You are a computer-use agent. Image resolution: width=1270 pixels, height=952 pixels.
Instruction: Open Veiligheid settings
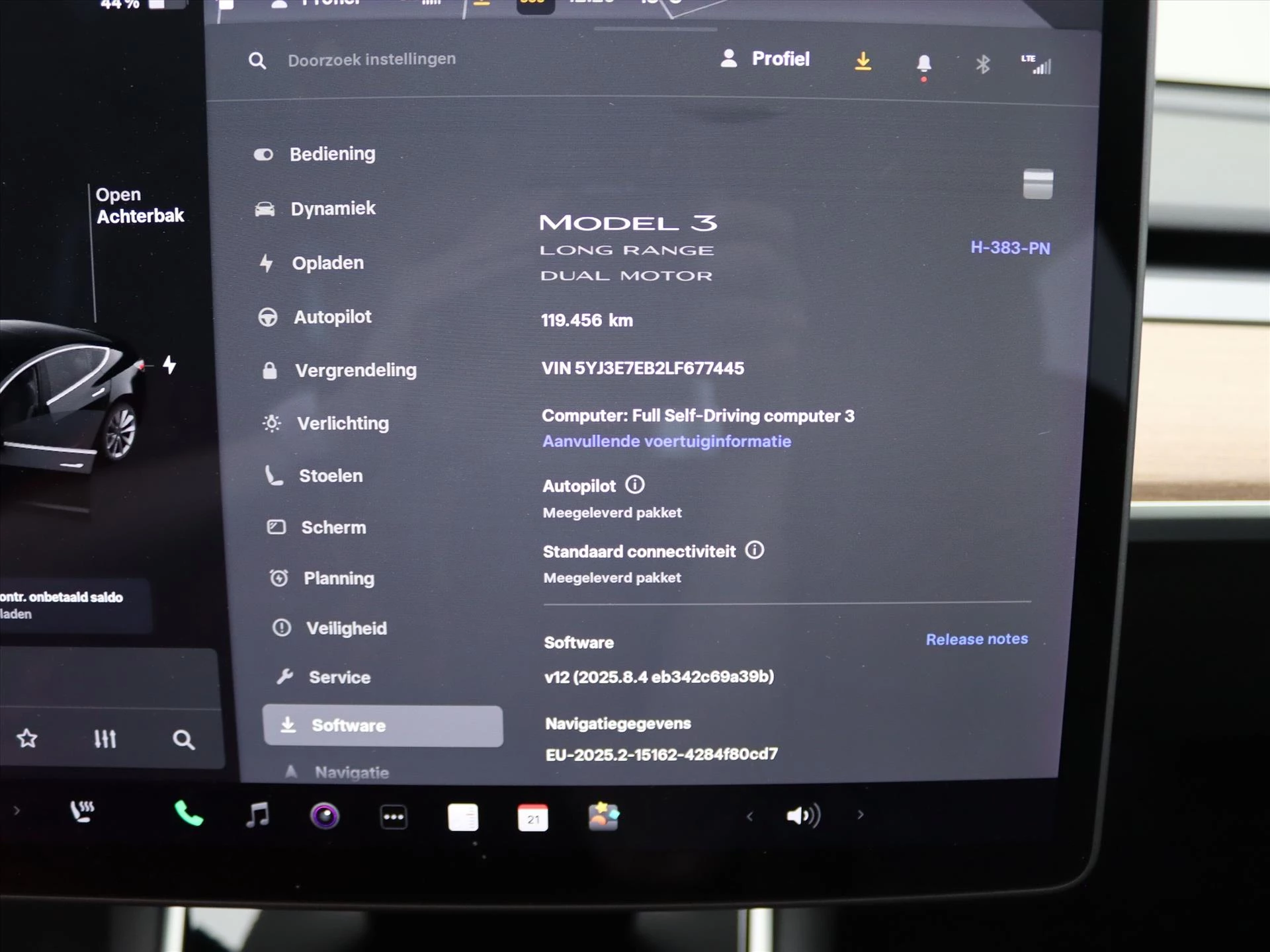[329, 628]
